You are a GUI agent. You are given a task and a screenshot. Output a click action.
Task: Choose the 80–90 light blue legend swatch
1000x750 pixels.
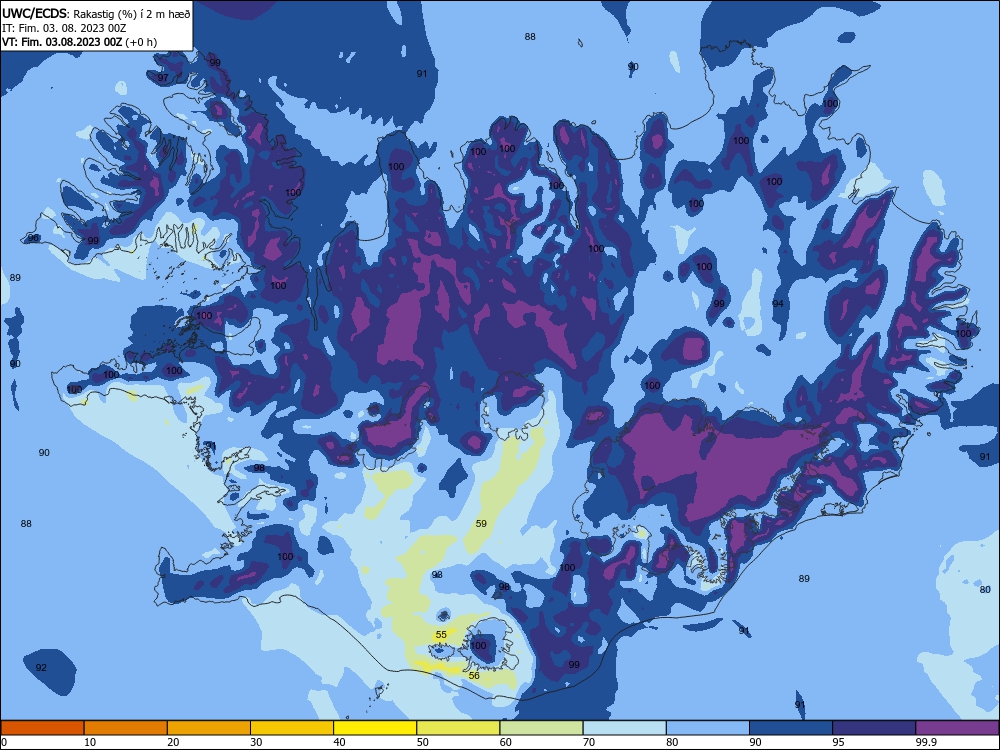pos(708,728)
